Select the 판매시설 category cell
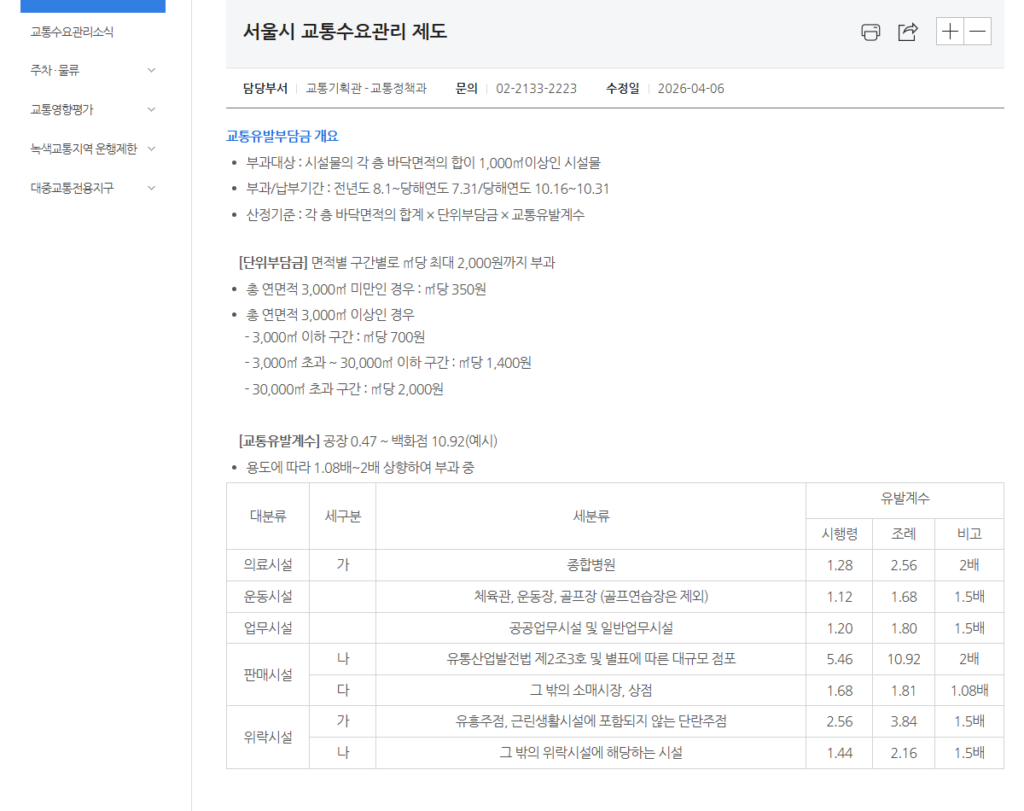Image resolution: width=1024 pixels, height=811 pixels. (268, 675)
